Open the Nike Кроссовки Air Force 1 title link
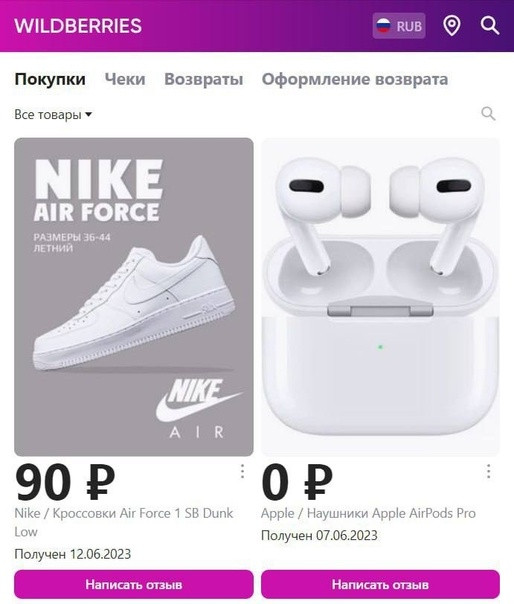Image resolution: width=514 pixels, height=604 pixels. click(124, 522)
